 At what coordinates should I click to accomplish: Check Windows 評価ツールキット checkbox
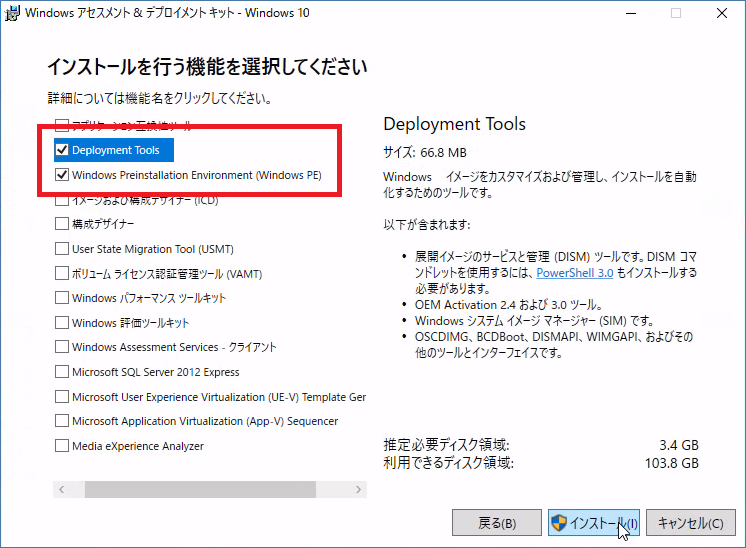(x=62, y=323)
